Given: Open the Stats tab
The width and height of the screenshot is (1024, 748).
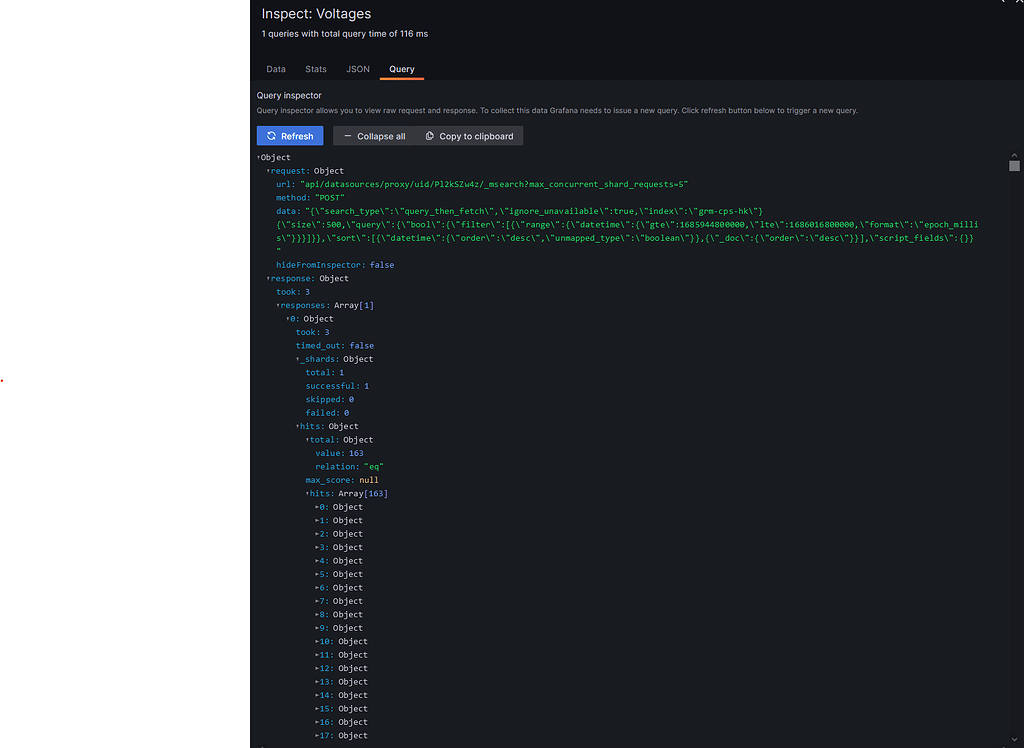Looking at the screenshot, I should (315, 68).
